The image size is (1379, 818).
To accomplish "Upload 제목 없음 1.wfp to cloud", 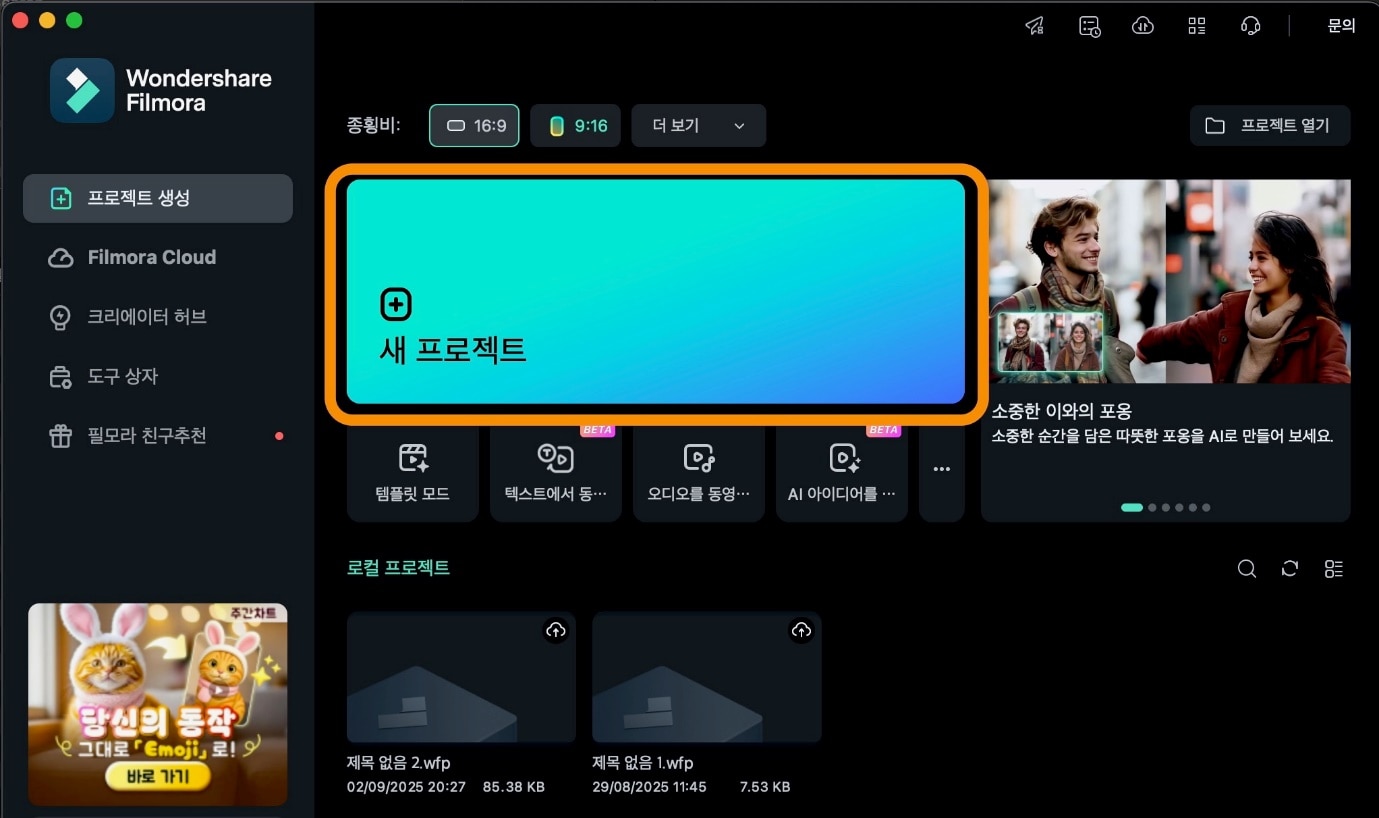I will 801,630.
